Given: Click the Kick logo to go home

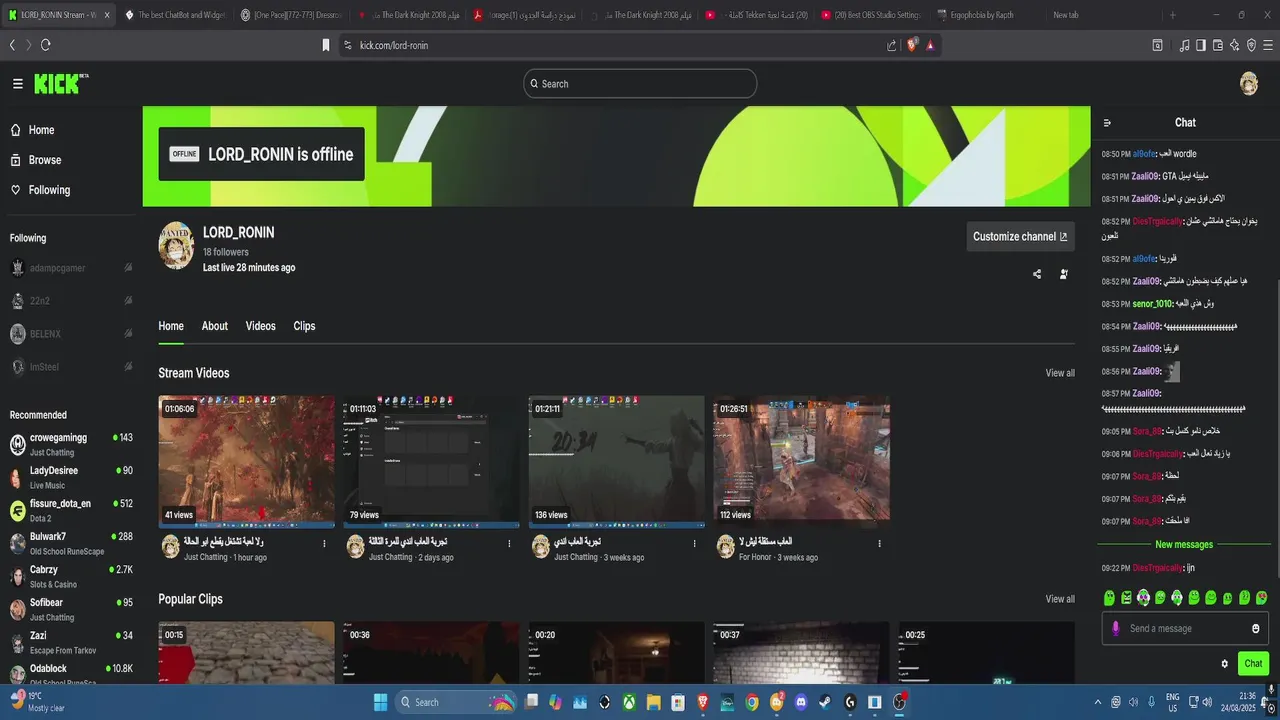Looking at the screenshot, I should pos(61,84).
